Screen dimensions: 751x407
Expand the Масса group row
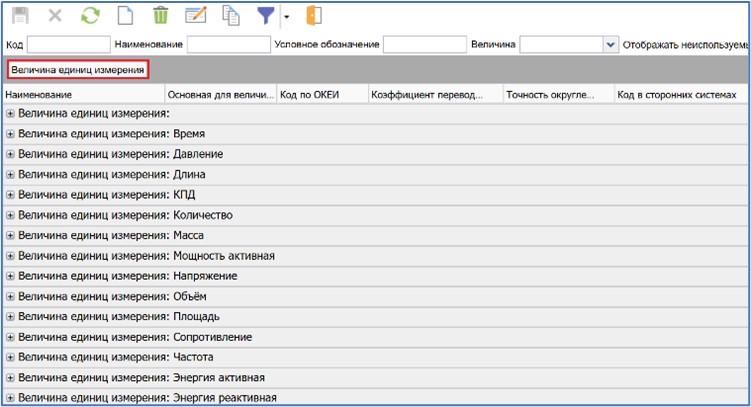coord(11,235)
